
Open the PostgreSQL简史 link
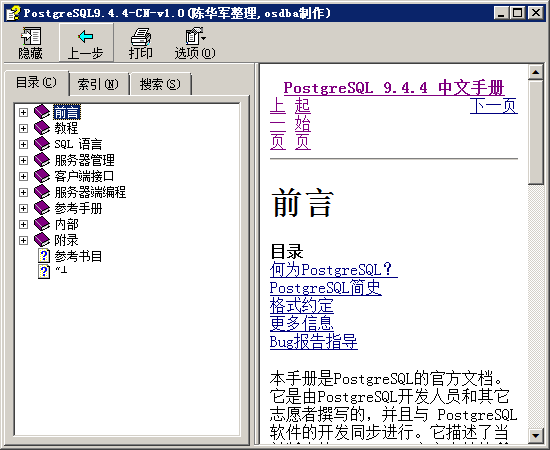tap(326, 288)
